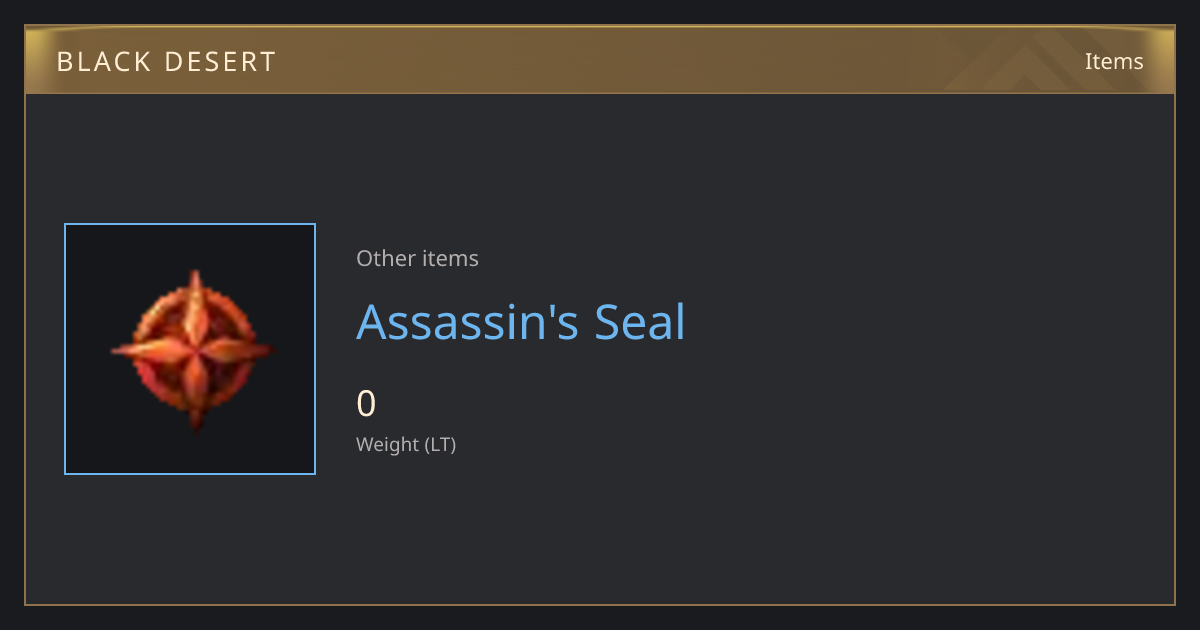This screenshot has height=630, width=1200.
Task: Click the word Seal in the title
Action: pyautogui.click(x=640, y=322)
